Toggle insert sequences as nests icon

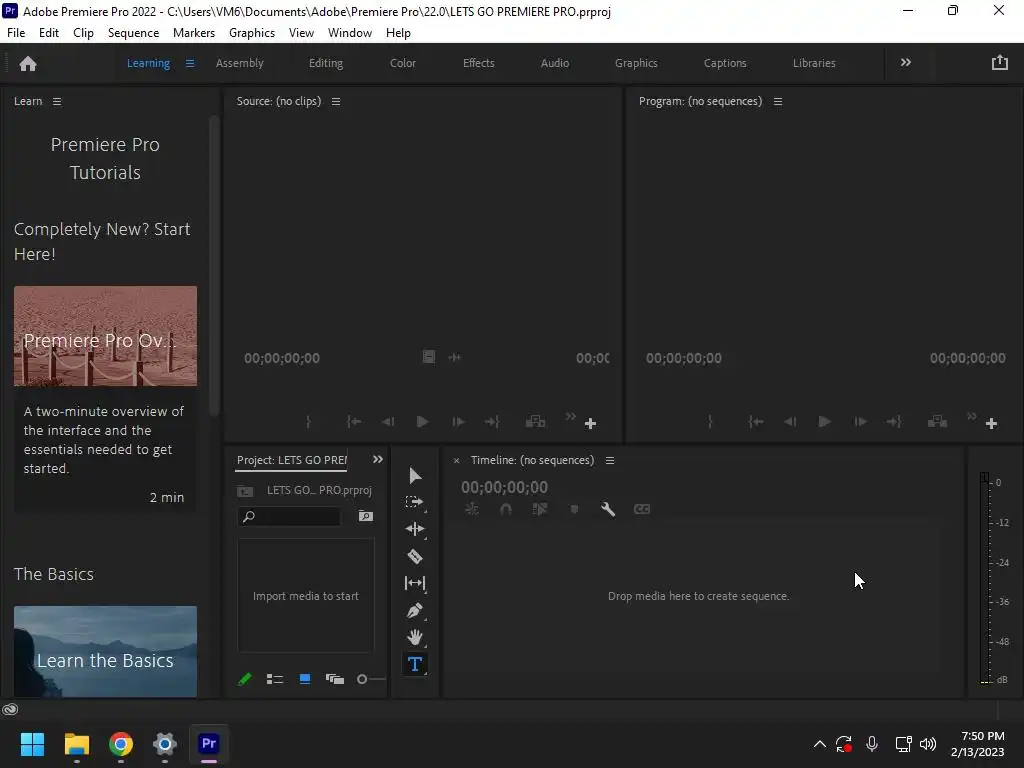pos(472,509)
